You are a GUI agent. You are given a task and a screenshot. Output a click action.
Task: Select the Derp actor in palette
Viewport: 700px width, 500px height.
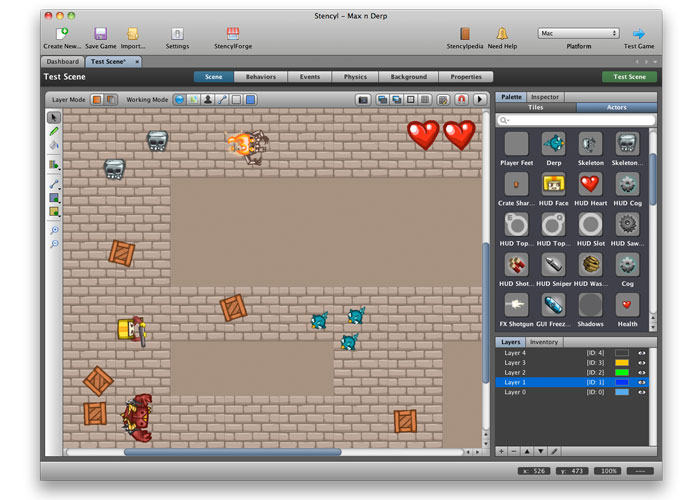(x=554, y=144)
